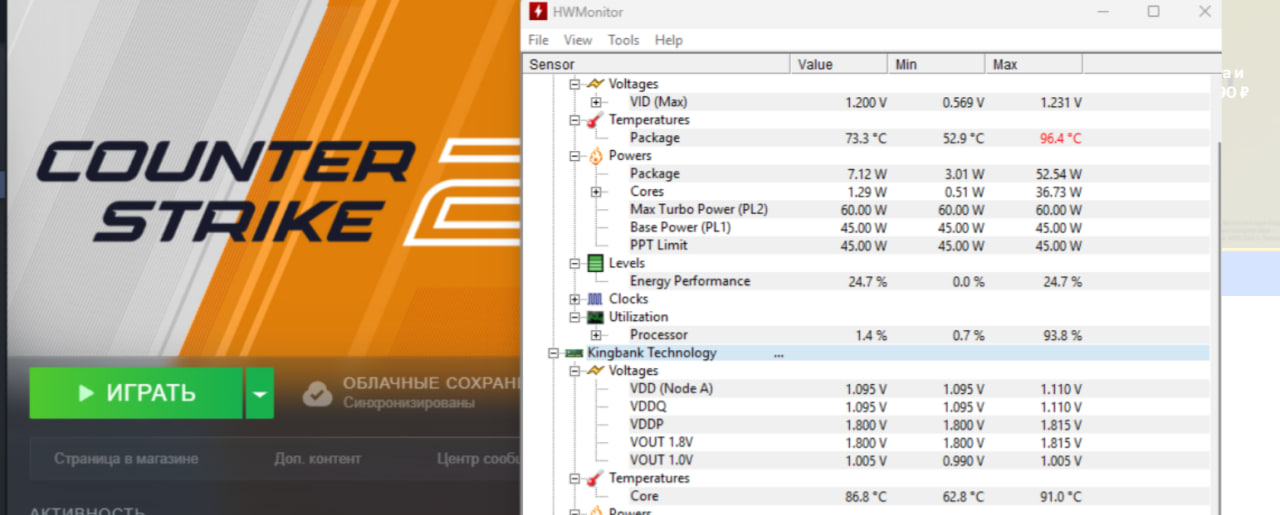Open the Tools menu in HWMonitor
The image size is (1280, 515).
click(623, 40)
